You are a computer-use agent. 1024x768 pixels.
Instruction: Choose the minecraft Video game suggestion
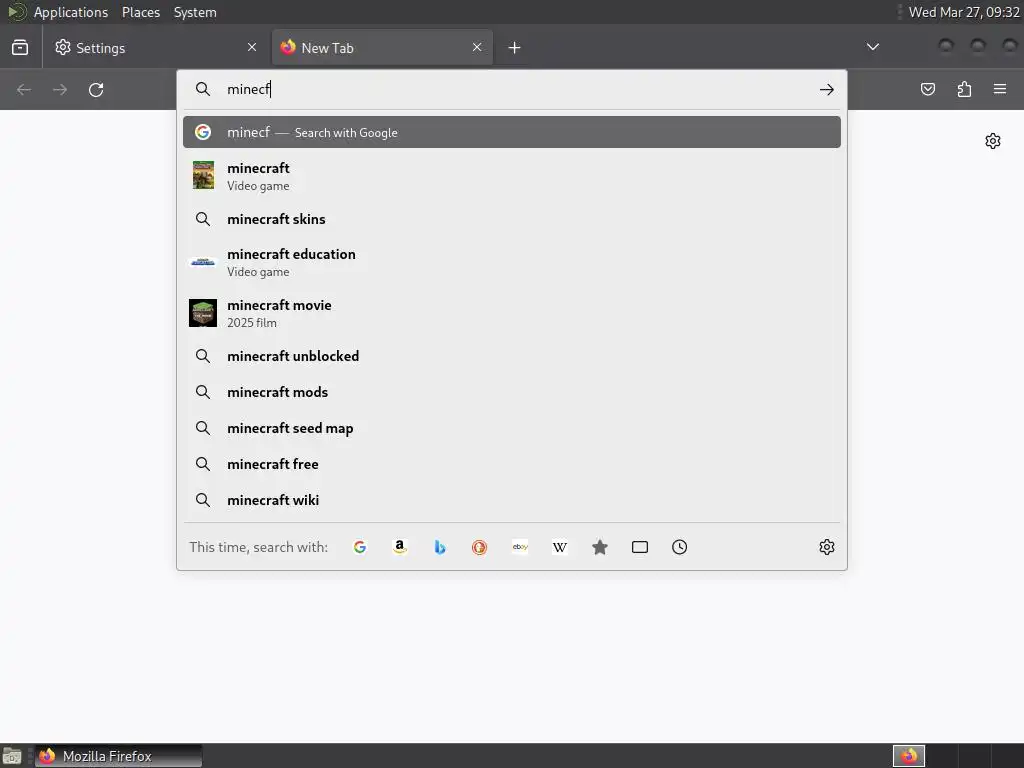pyautogui.click(x=512, y=176)
